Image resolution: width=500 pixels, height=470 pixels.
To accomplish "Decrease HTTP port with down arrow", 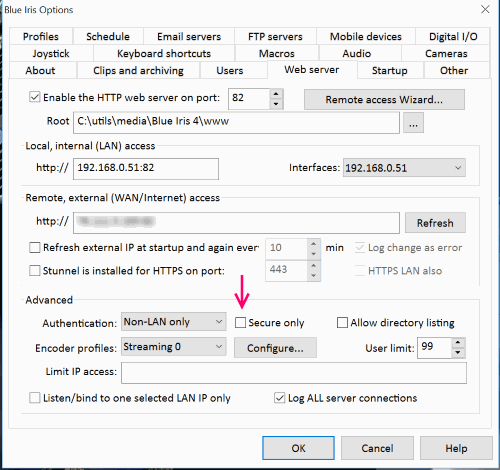I will (276, 104).
